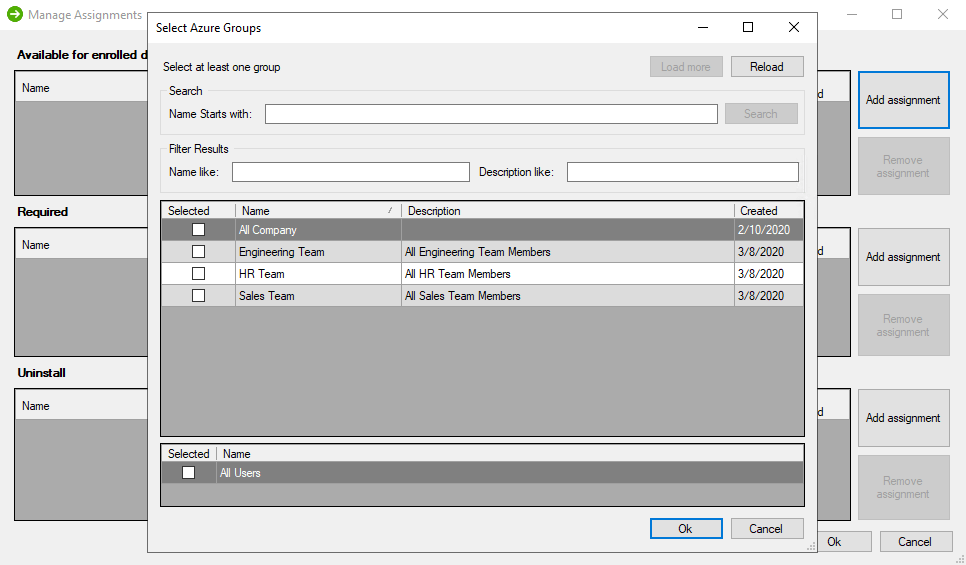The height and width of the screenshot is (565, 966).
Task: Click the Reload button
Action: pos(767,67)
